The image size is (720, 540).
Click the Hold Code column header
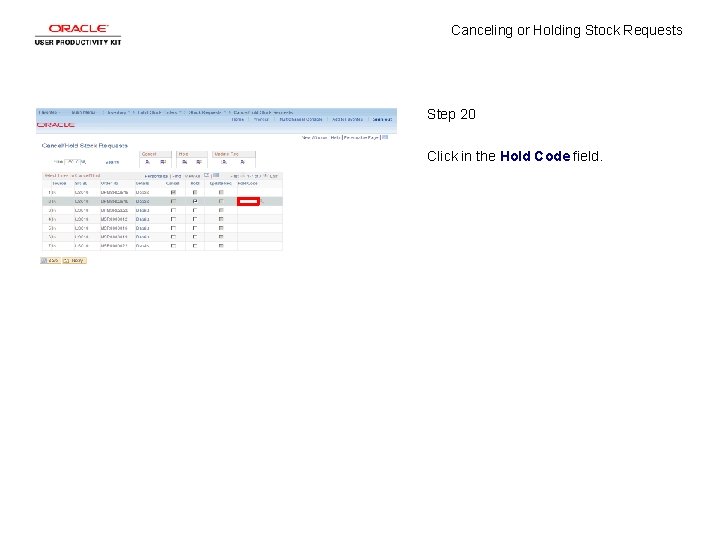pyautogui.click(x=248, y=184)
